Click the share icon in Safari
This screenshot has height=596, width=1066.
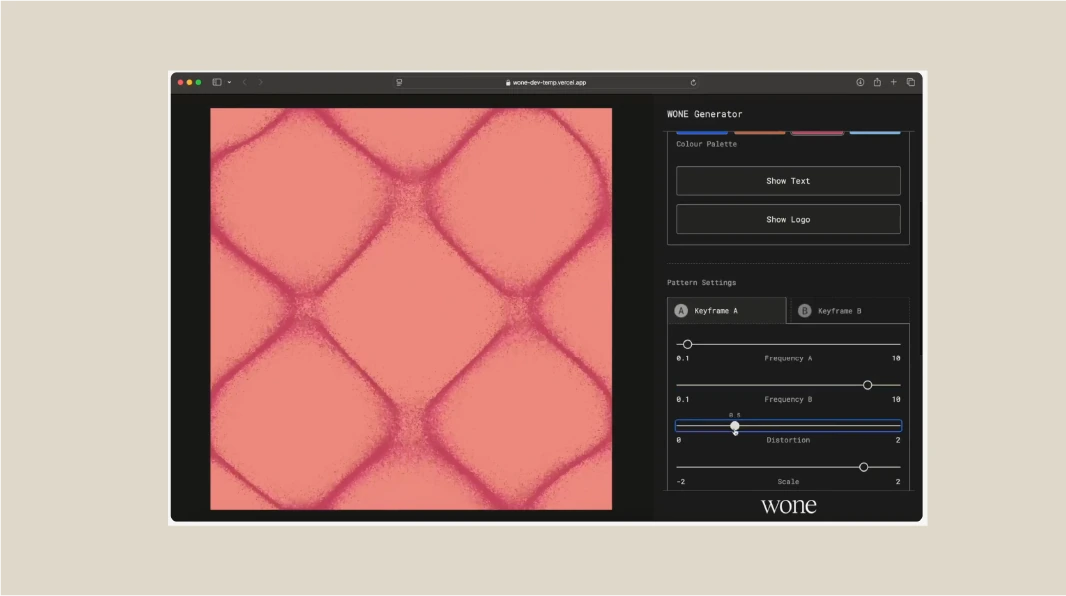coord(877,82)
